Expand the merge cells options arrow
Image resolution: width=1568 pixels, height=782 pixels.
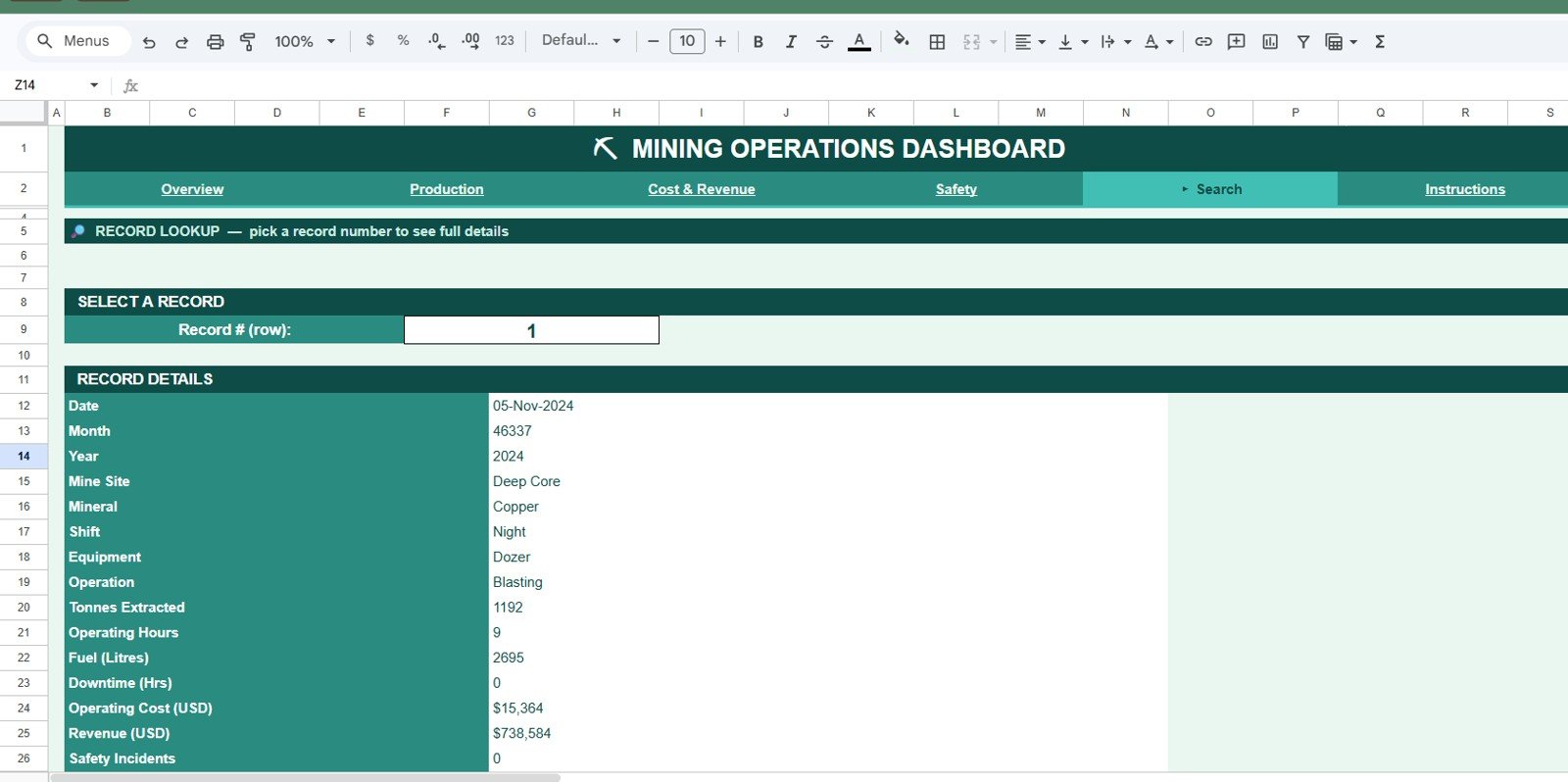pos(993,41)
